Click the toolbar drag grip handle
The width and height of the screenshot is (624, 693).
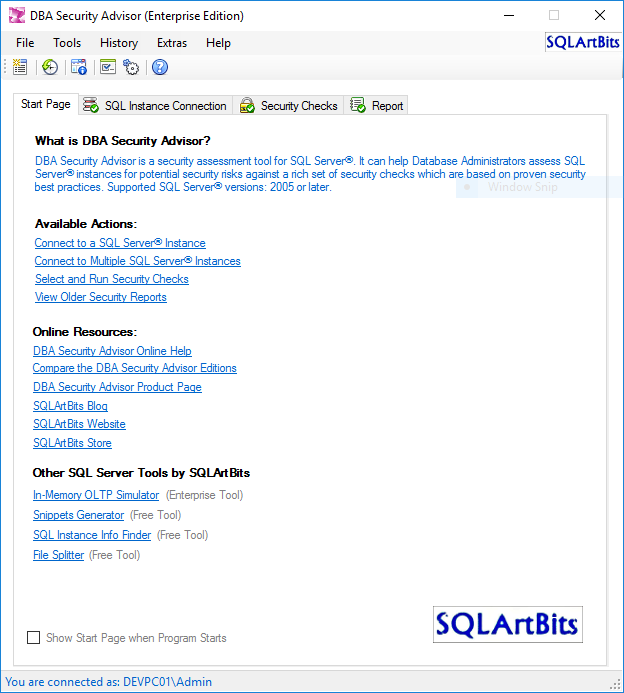(x=5, y=67)
